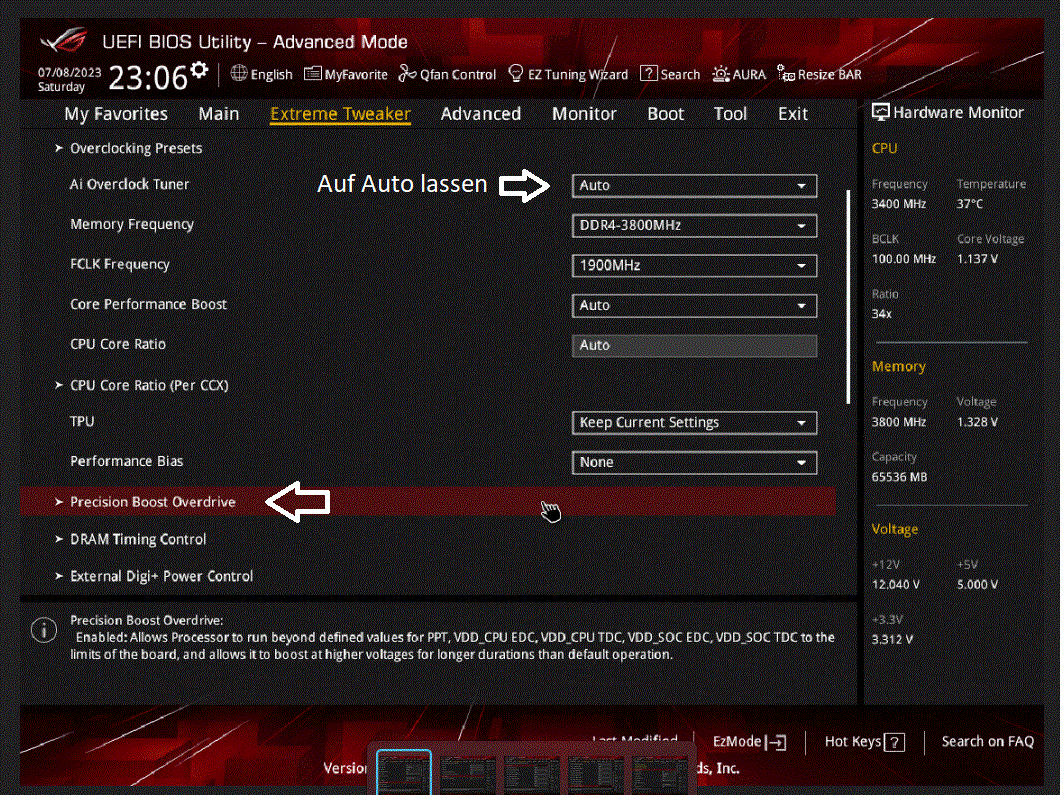The height and width of the screenshot is (795, 1060).
Task: Open FCLK Frequency 1900MHz dropdown
Action: point(694,265)
